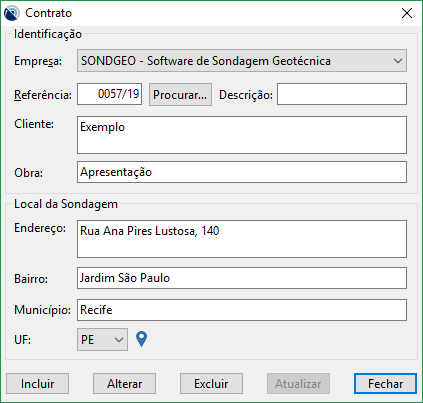Open the Empresa dropdown list
The image size is (423, 403).
(x=242, y=61)
